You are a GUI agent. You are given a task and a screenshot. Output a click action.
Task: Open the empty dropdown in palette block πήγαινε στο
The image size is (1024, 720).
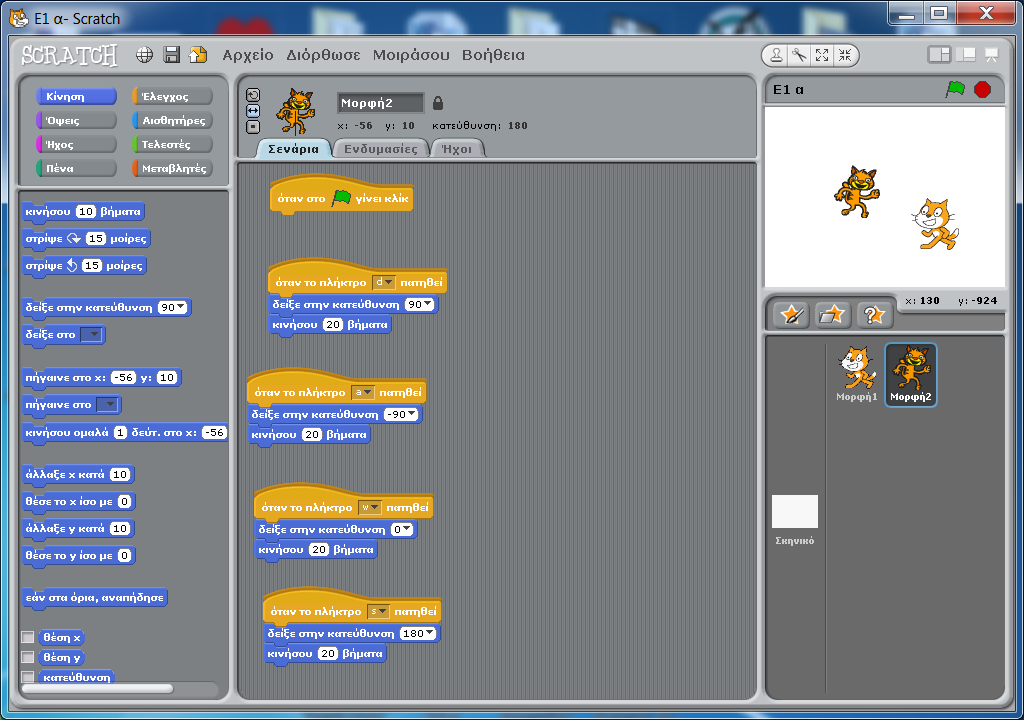pos(107,405)
